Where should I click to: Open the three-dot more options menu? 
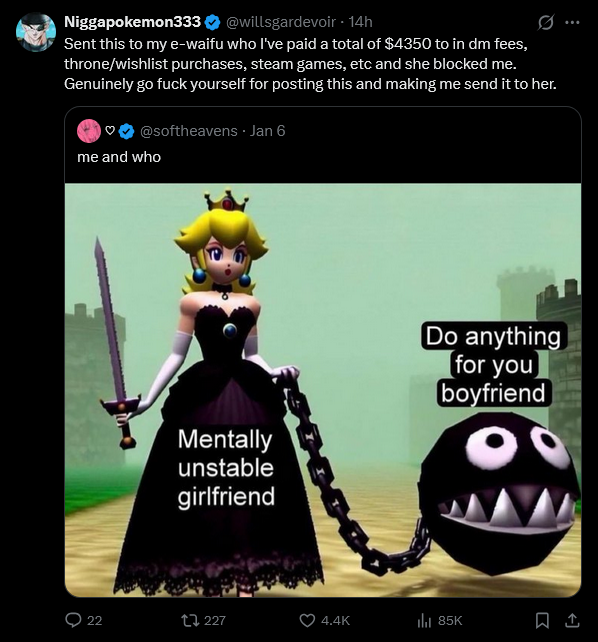(572, 23)
